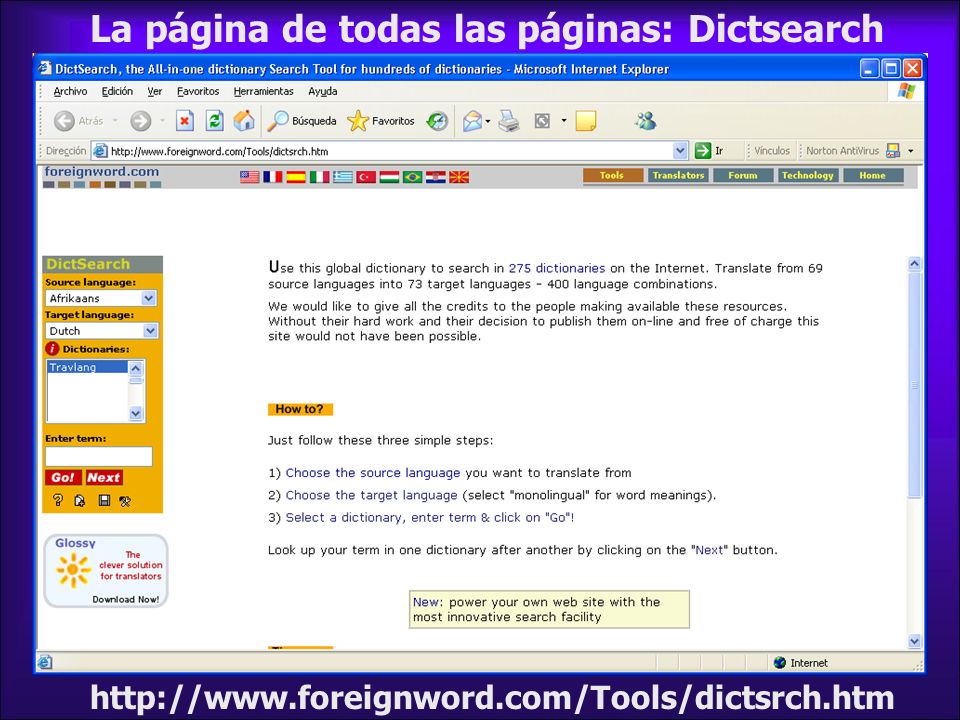960x720 pixels.
Task: Select the Italian flag
Action: (320, 177)
